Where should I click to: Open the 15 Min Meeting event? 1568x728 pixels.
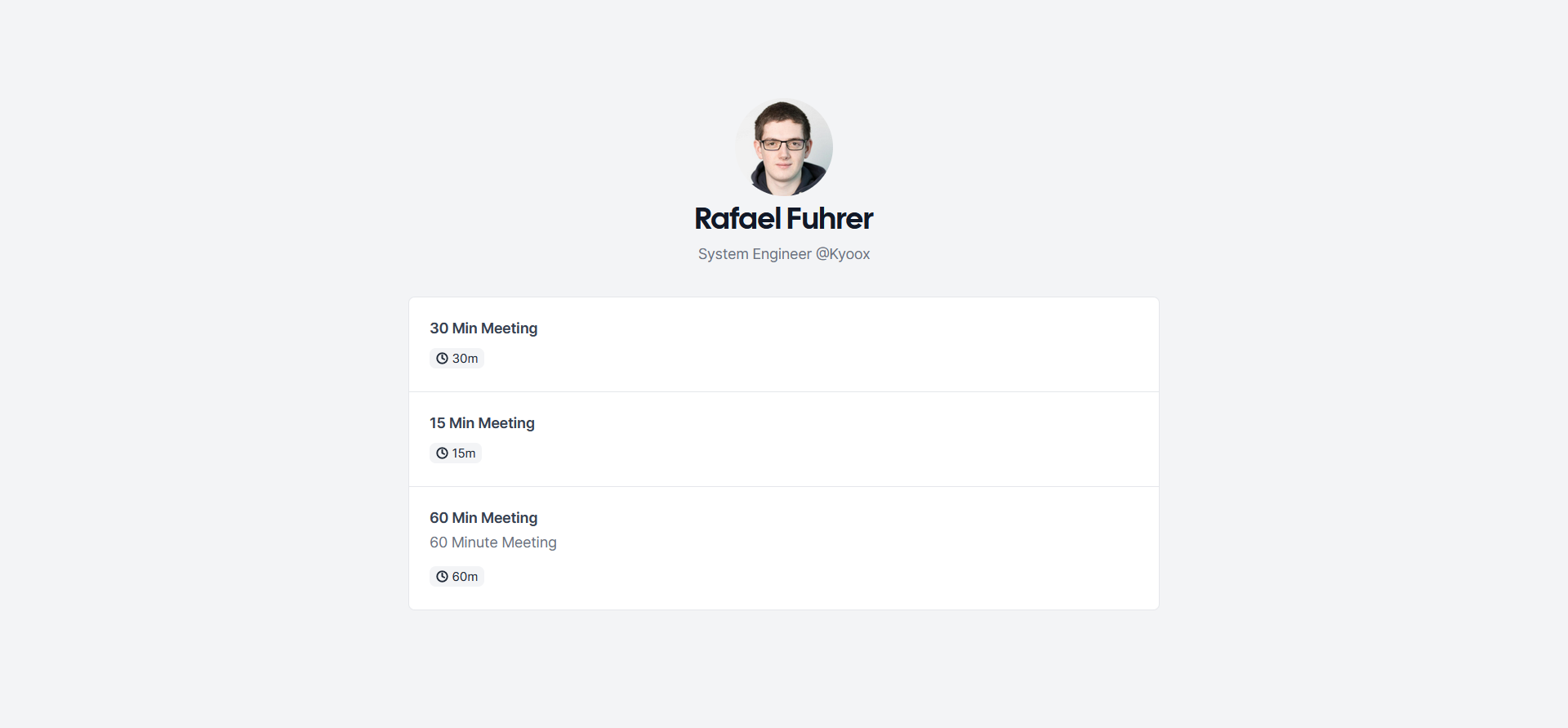tap(482, 423)
